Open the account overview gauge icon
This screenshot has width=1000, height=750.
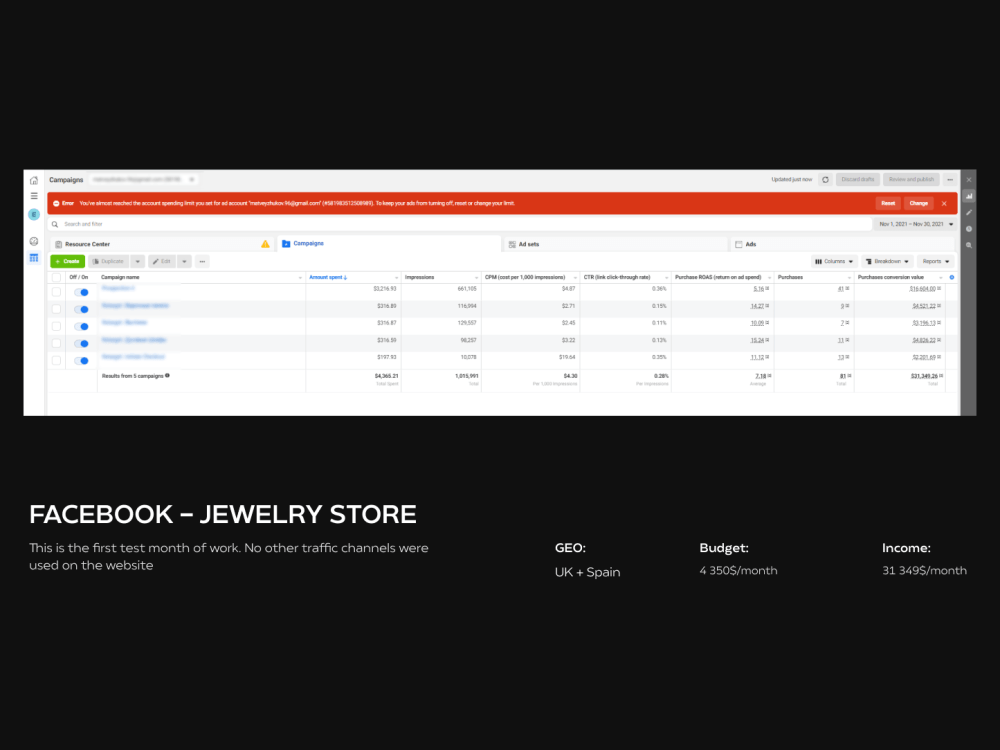pos(34,241)
